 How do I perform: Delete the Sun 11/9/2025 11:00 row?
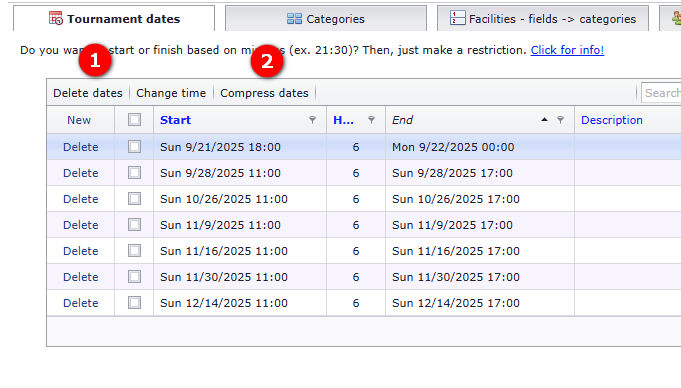coord(81,225)
